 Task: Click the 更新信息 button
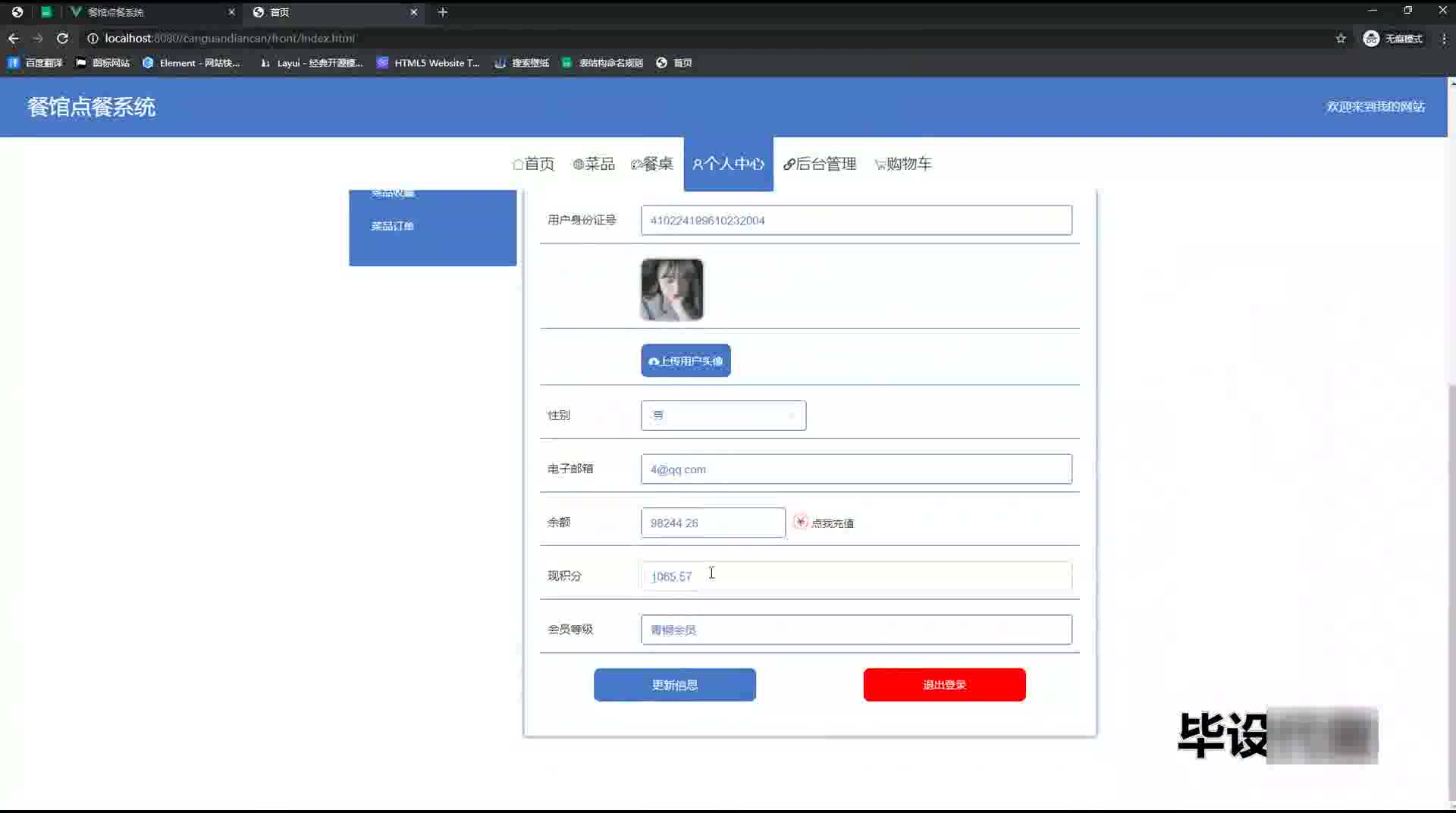675,685
